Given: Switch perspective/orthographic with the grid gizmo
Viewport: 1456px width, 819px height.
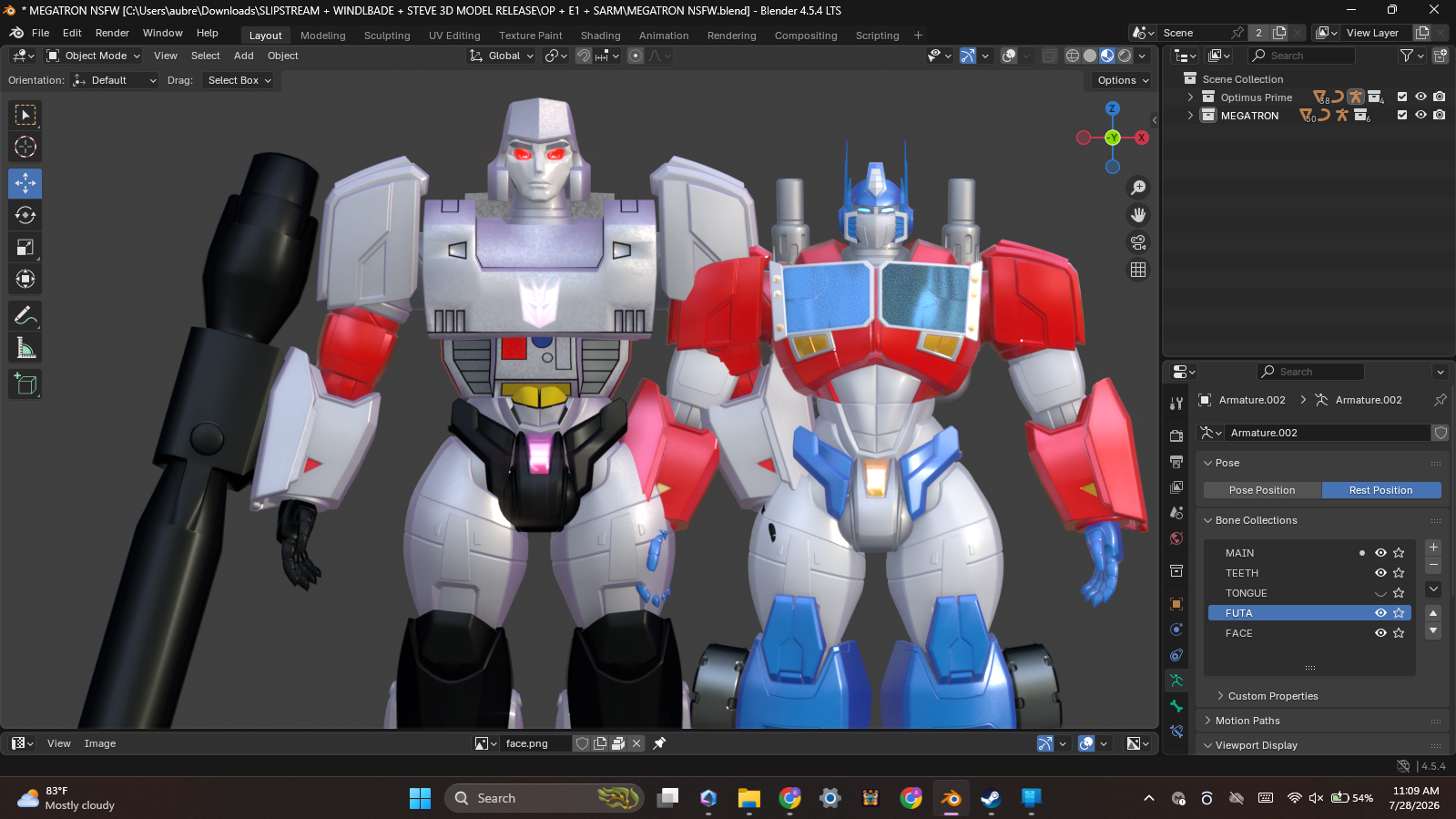Looking at the screenshot, I should [x=1138, y=270].
